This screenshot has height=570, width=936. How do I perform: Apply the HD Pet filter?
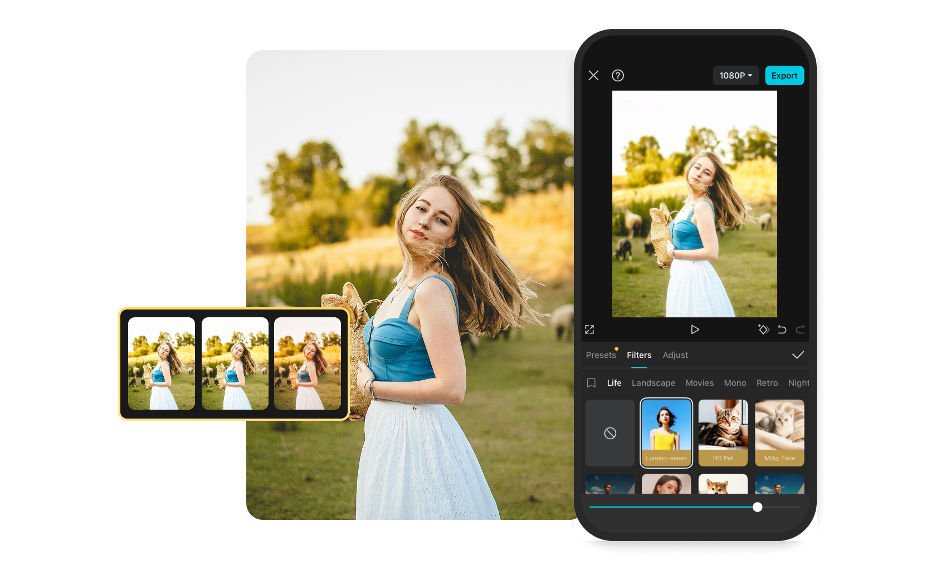tap(723, 433)
